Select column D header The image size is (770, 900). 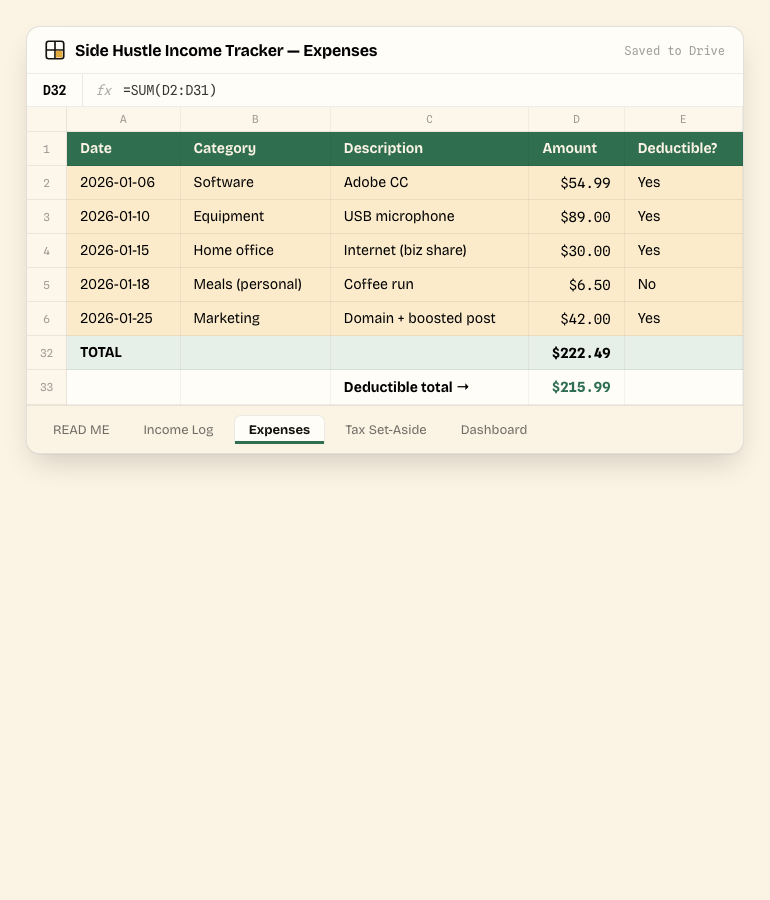576,119
